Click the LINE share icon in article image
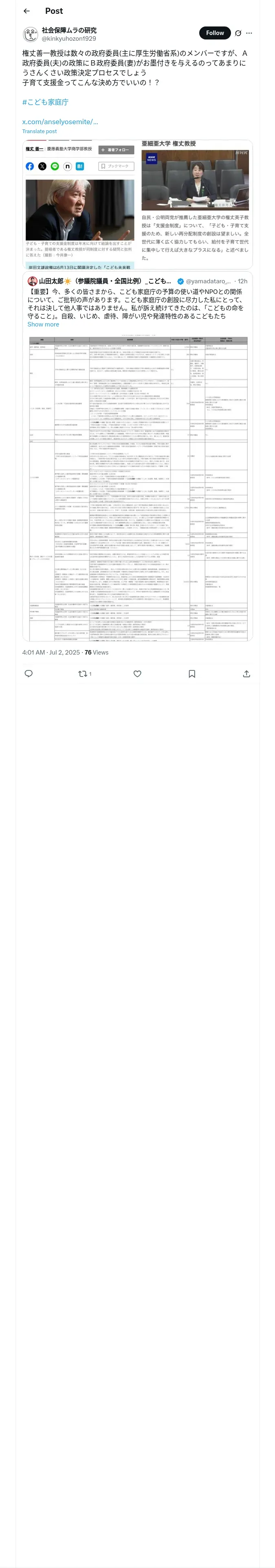Screen dimensions: 275x1568 [55, 166]
